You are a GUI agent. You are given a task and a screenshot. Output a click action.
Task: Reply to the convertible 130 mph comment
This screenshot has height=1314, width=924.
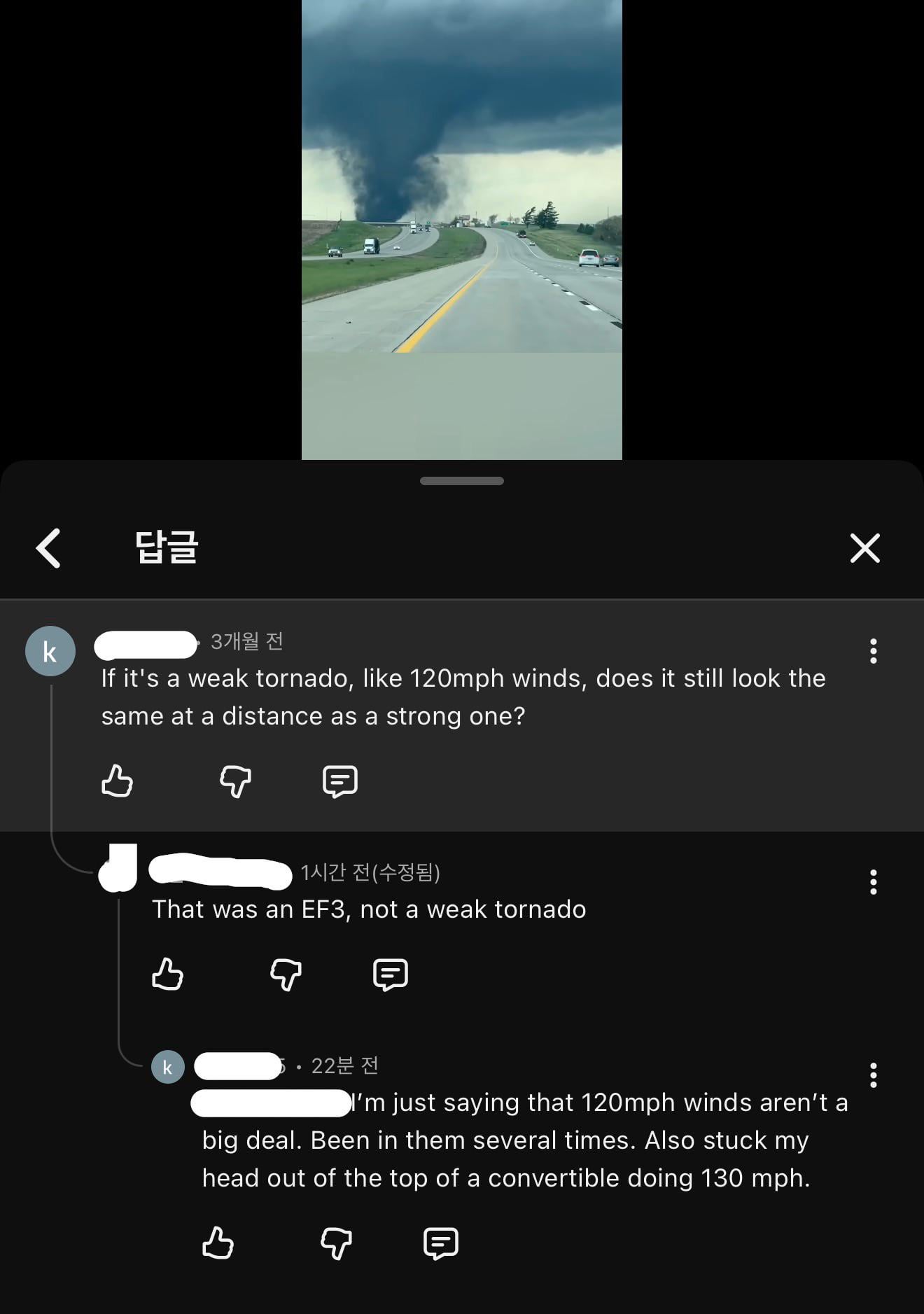click(x=441, y=1243)
